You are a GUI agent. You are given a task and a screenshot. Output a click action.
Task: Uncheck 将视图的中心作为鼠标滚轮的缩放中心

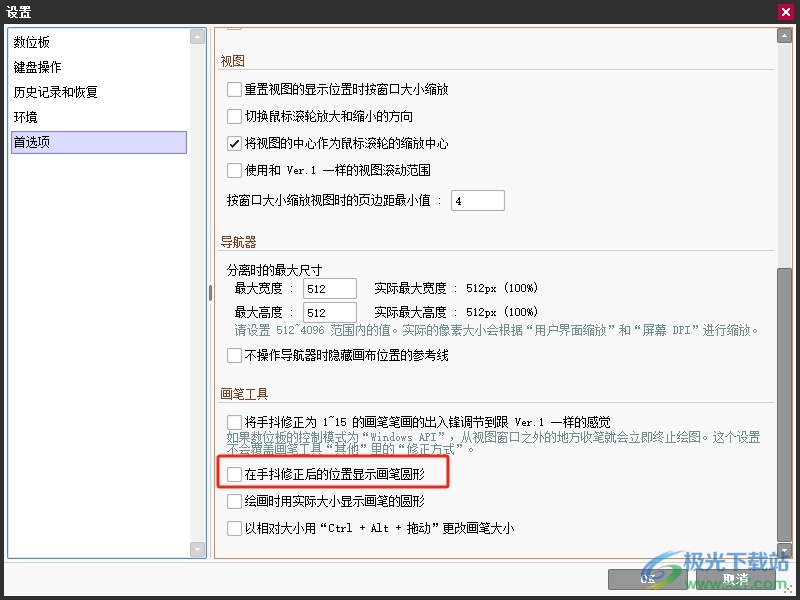coord(234,143)
